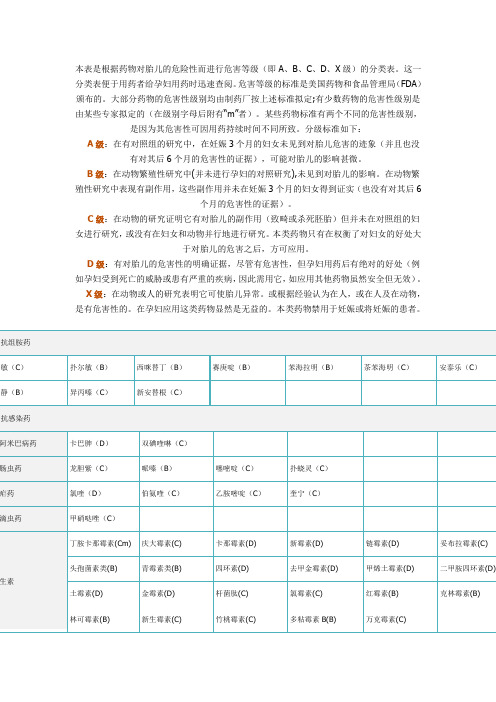Viewport: 496px width, 702px height.
Task: Select the cell '多粘霉素 B(B)'
Action: tap(313, 620)
